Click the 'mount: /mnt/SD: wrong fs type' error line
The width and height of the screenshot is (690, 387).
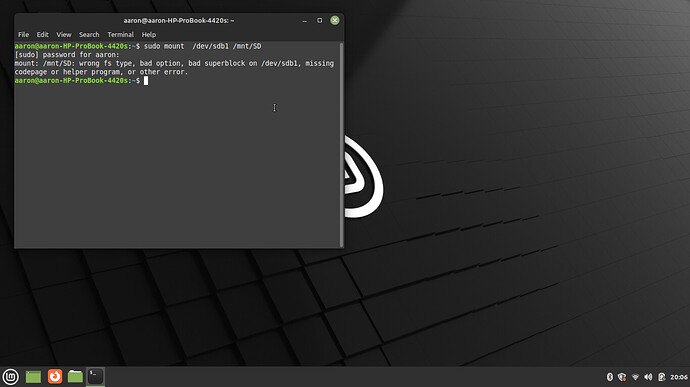click(174, 63)
